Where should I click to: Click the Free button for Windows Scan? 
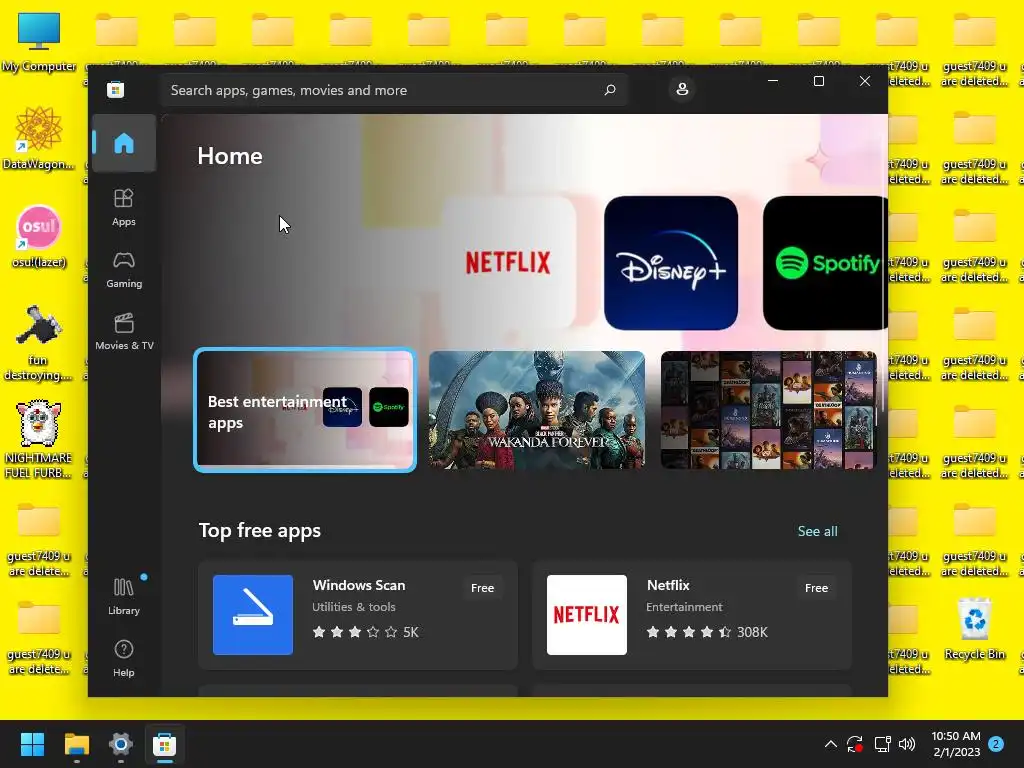pos(483,588)
